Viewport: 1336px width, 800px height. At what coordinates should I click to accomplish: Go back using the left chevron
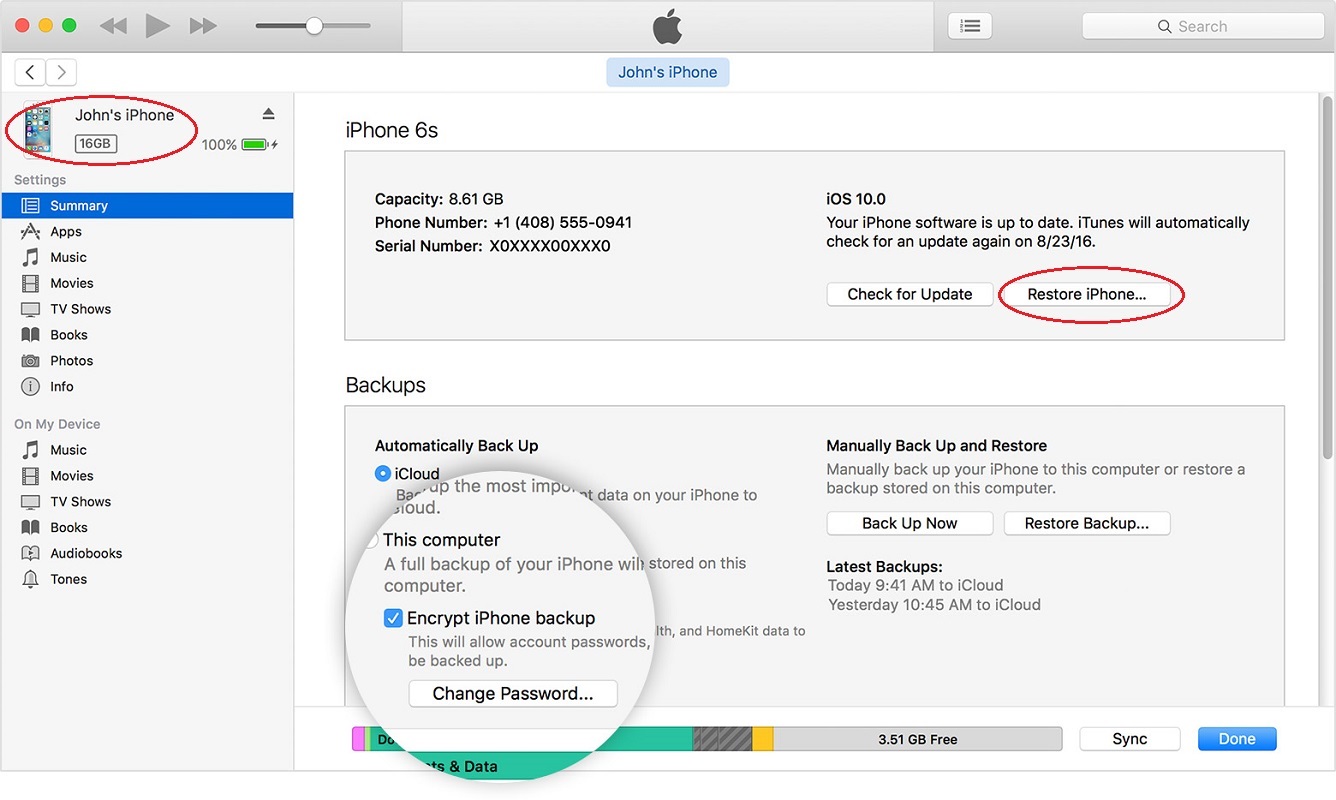[x=31, y=72]
